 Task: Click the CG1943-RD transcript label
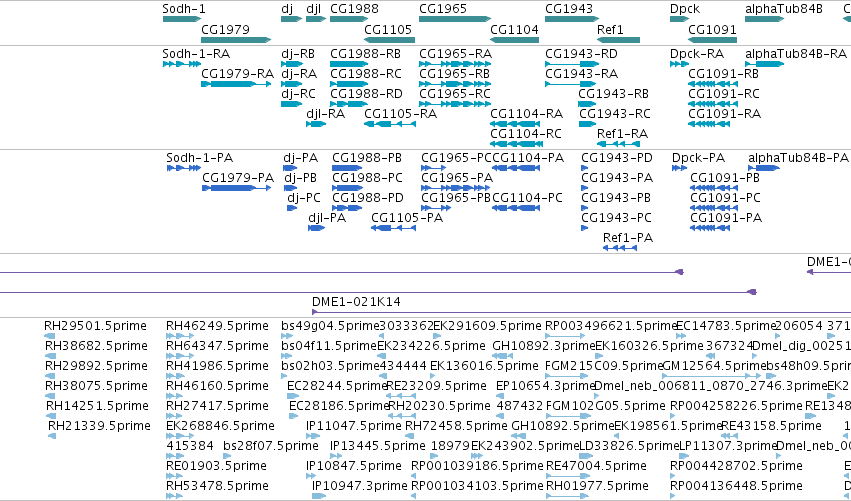(x=581, y=54)
